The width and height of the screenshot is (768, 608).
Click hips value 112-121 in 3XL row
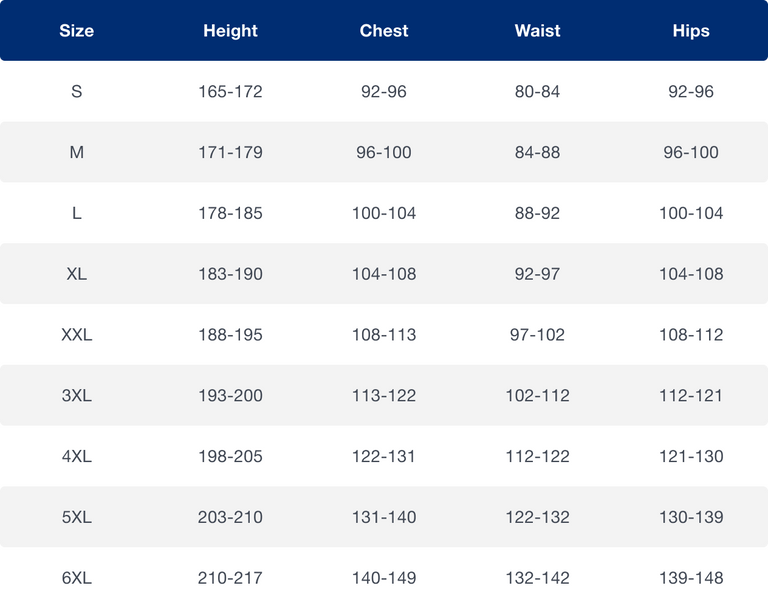(691, 396)
